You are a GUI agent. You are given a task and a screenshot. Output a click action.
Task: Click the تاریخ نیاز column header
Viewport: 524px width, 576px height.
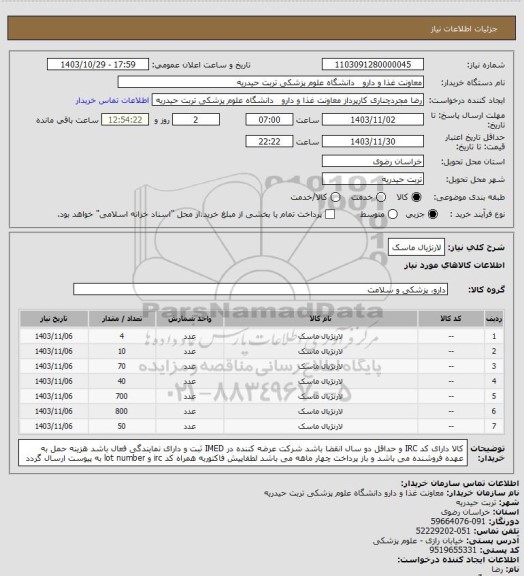[x=54, y=319]
